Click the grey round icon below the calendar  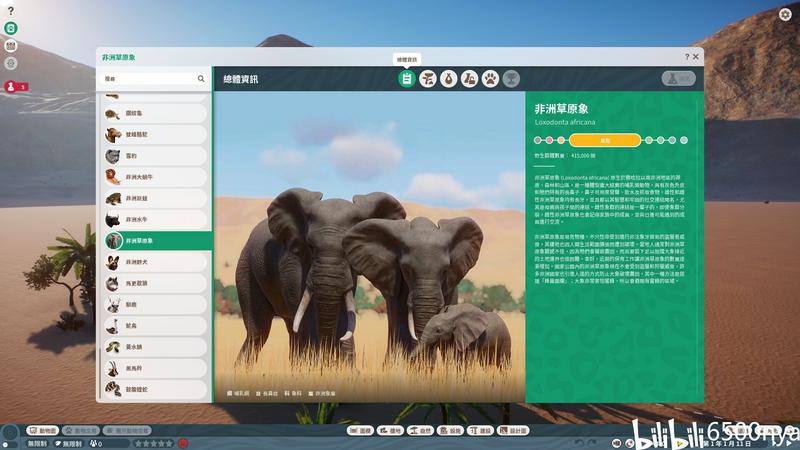pos(11,63)
